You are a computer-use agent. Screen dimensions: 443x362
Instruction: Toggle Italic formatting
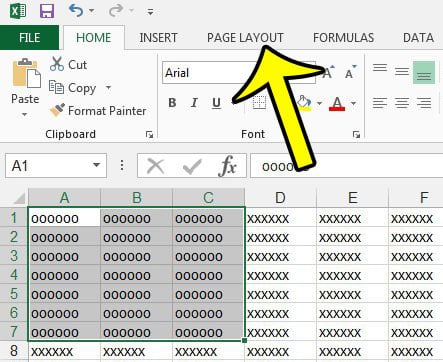[x=194, y=103]
